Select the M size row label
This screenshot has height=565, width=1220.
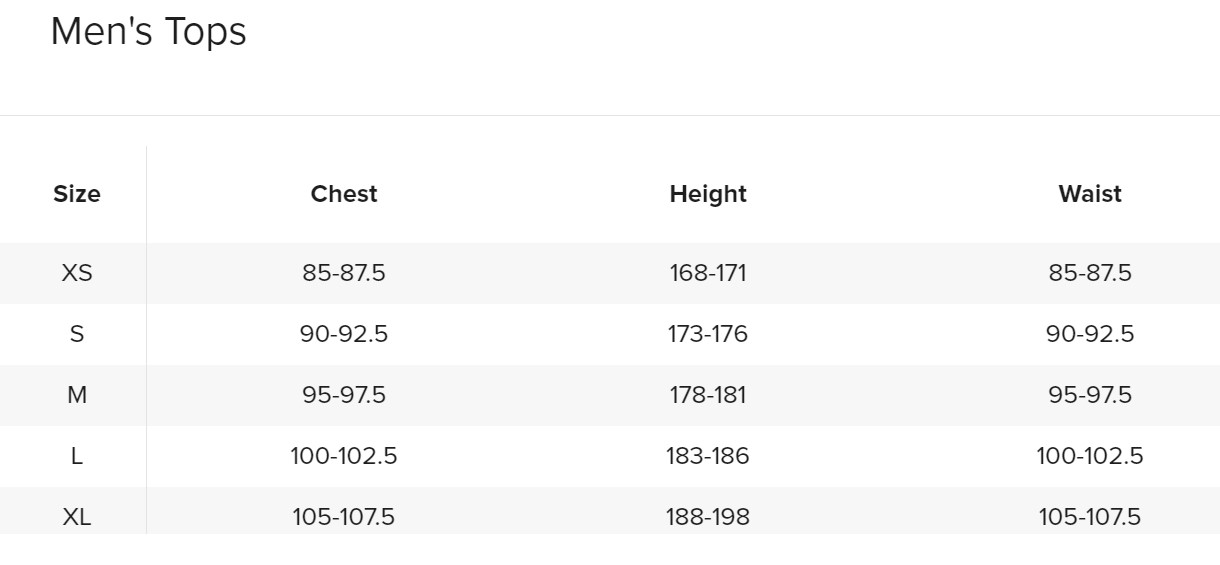(x=77, y=395)
